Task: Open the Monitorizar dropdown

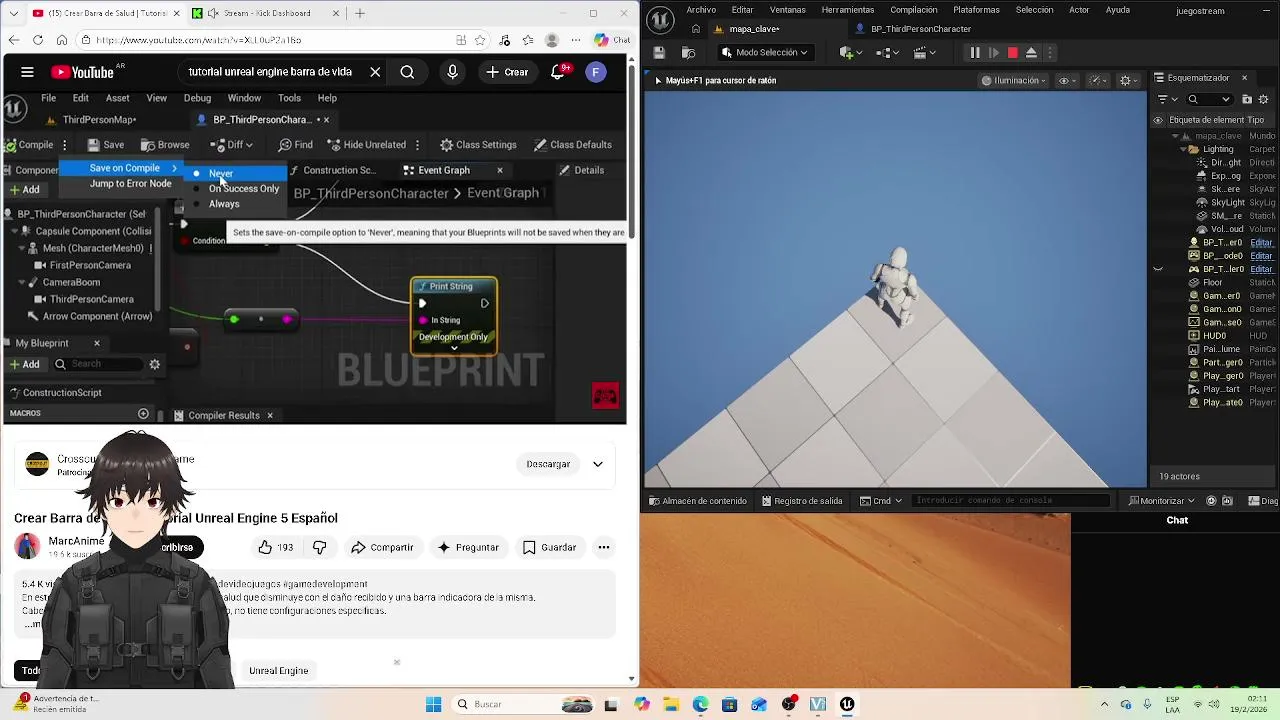Action: 1162,501
